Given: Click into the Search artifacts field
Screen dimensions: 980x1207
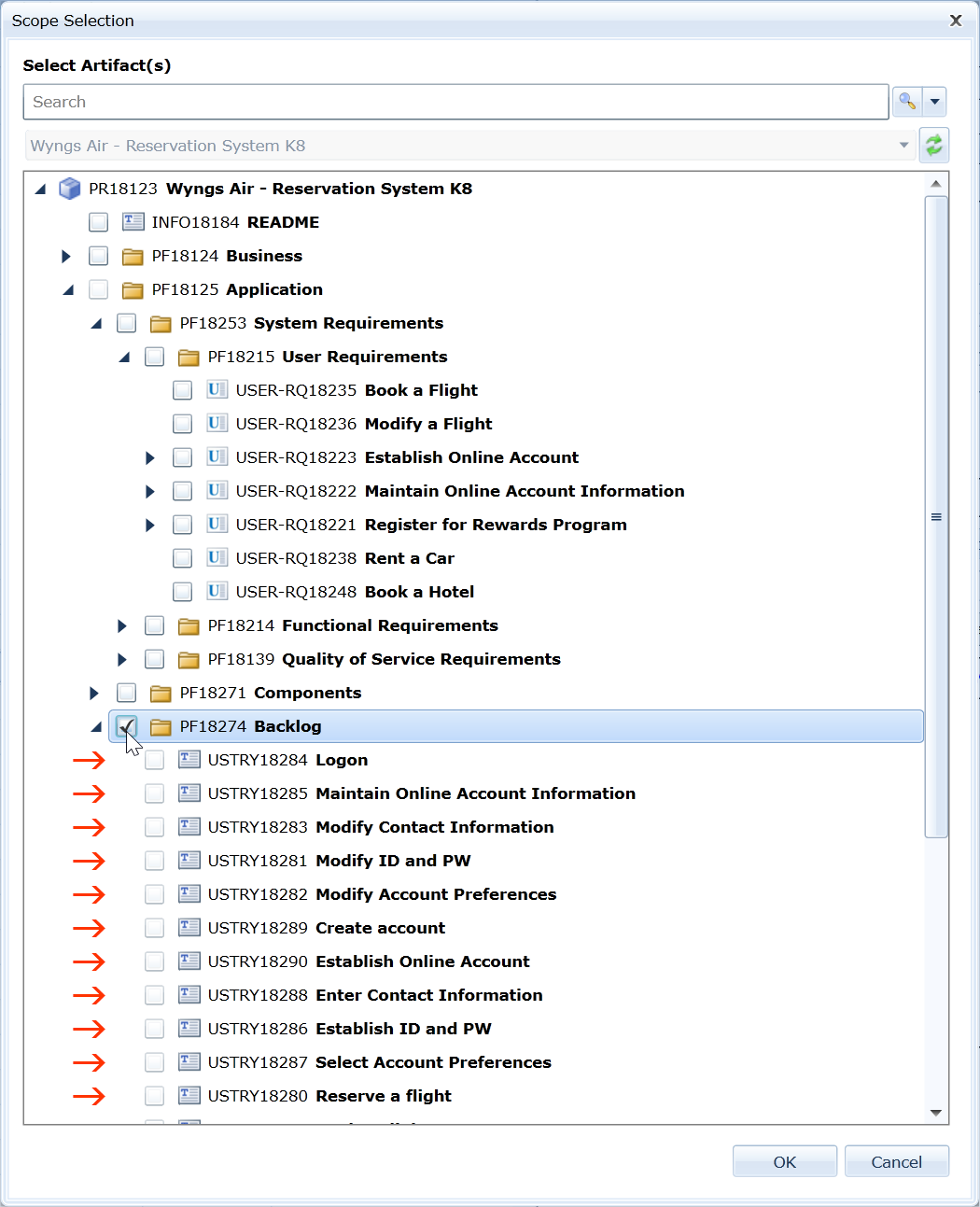Looking at the screenshot, I should (x=455, y=102).
